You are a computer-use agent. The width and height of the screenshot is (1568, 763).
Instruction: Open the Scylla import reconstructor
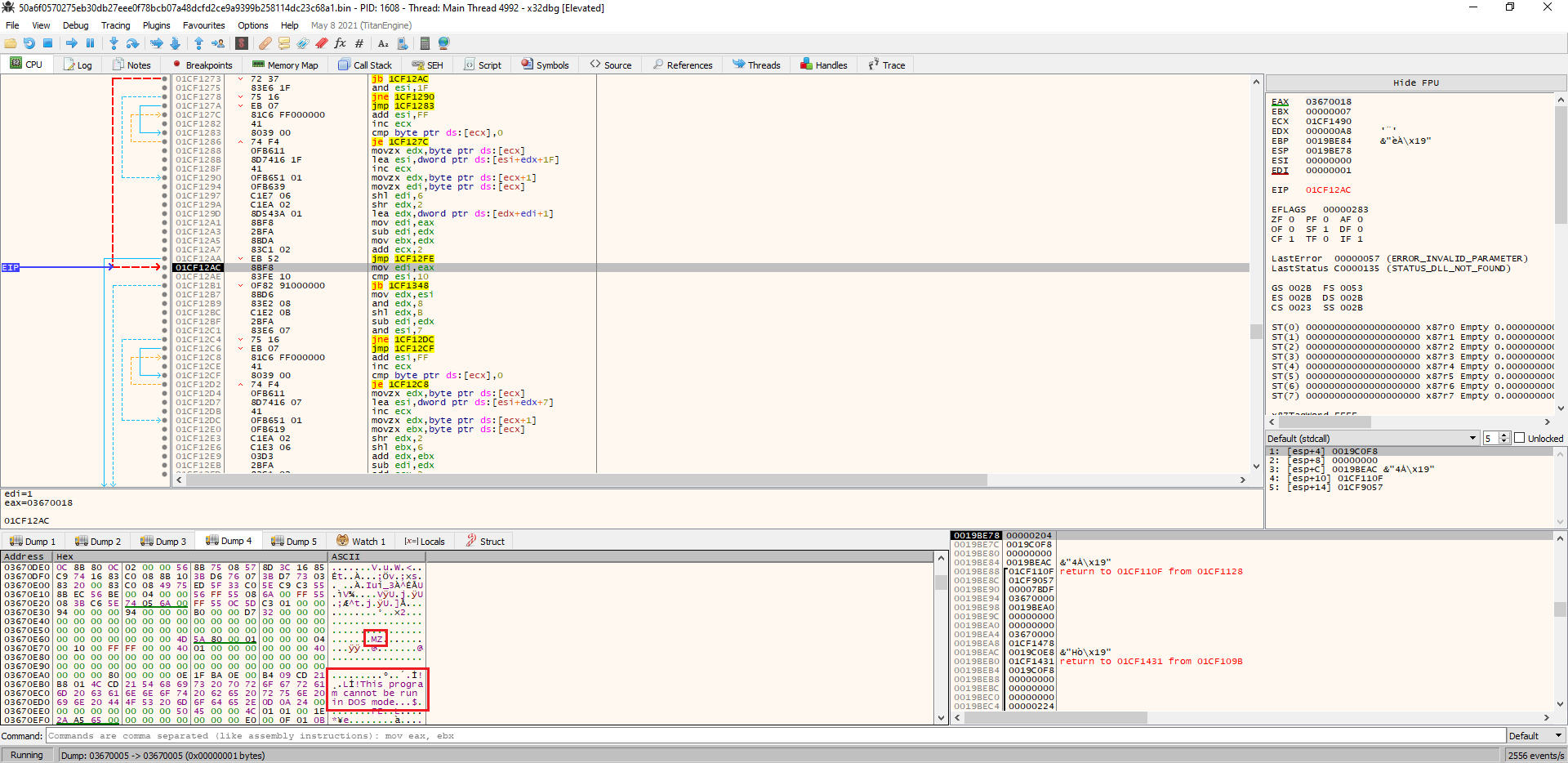(x=242, y=43)
